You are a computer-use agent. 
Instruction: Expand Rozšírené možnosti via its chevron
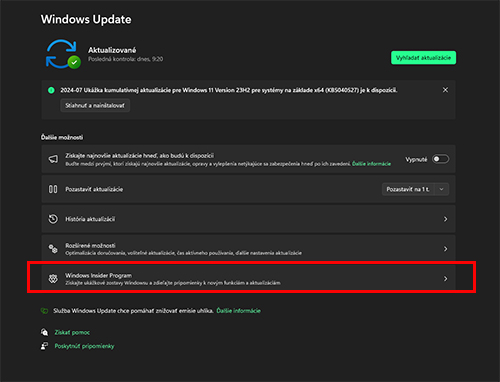[x=445, y=249]
